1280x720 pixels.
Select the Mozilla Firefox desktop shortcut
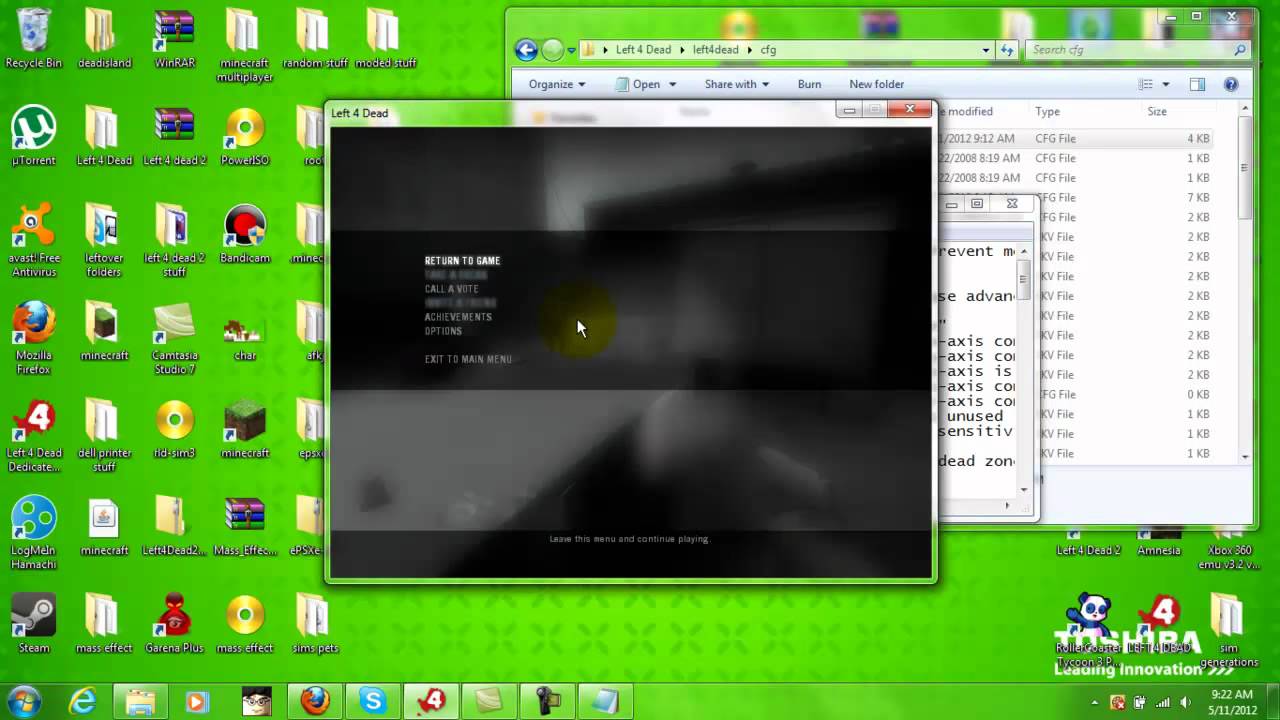34,338
